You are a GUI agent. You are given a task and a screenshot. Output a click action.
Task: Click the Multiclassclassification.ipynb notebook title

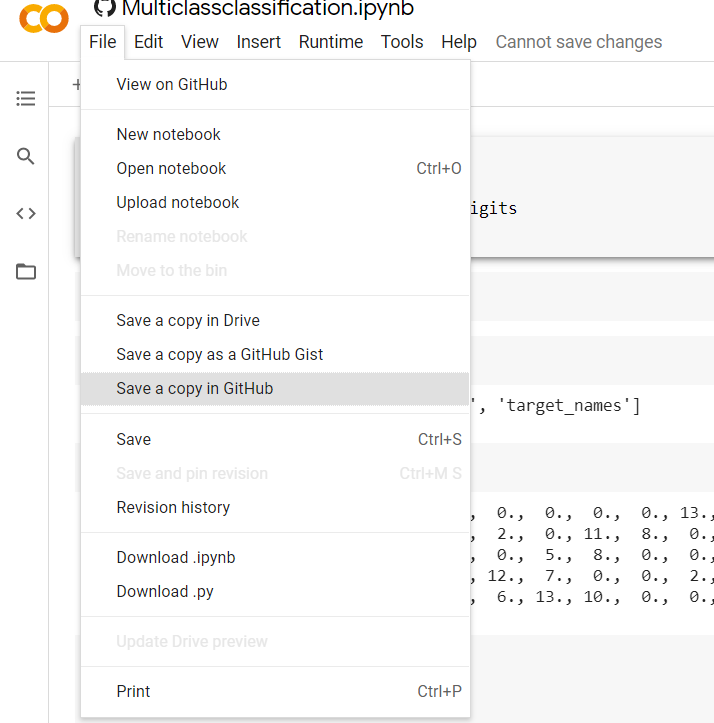point(267,9)
